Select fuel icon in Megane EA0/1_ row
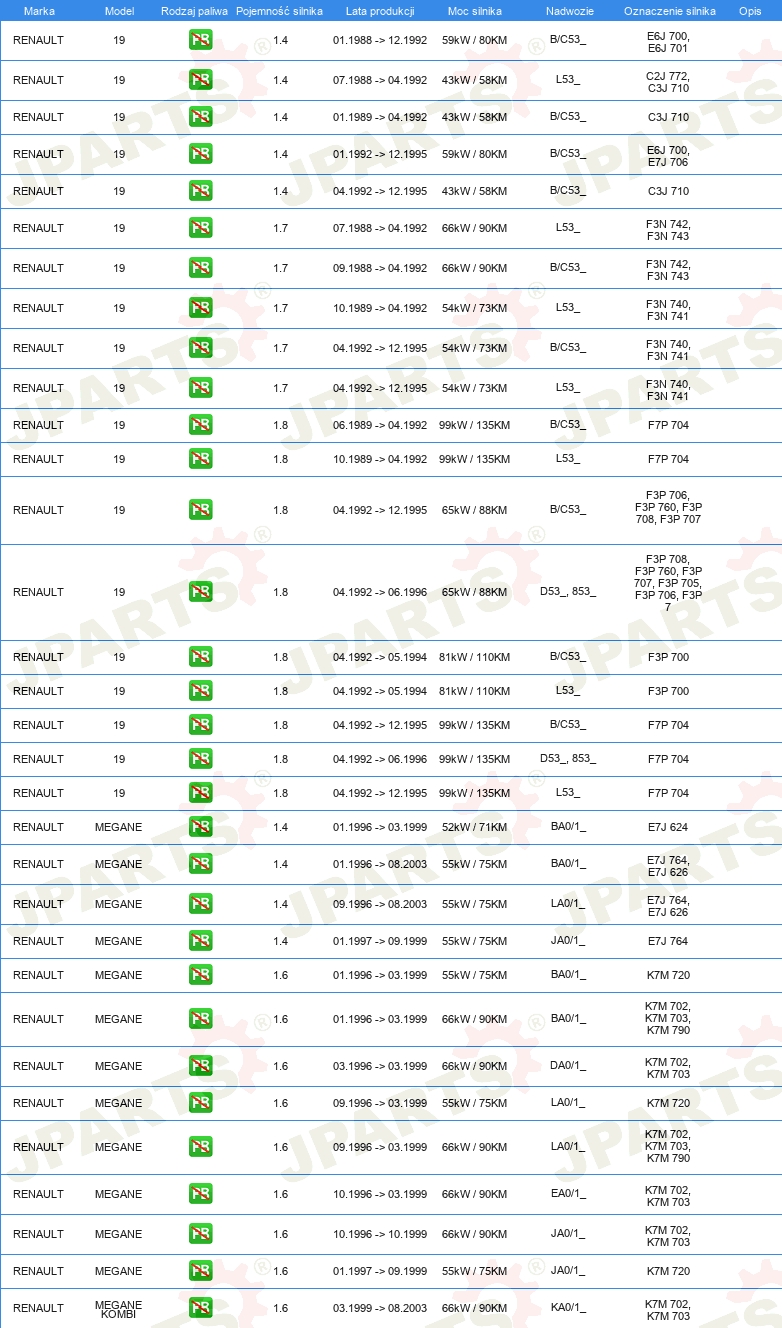 [200, 1195]
